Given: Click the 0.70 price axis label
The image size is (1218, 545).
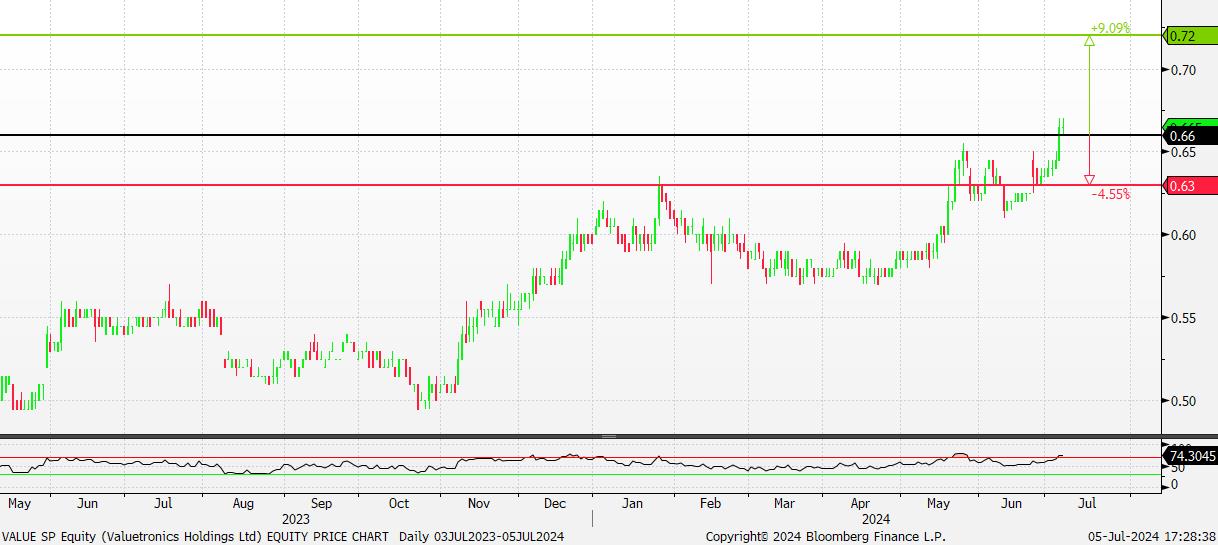Looking at the screenshot, I should pyautogui.click(x=1184, y=70).
